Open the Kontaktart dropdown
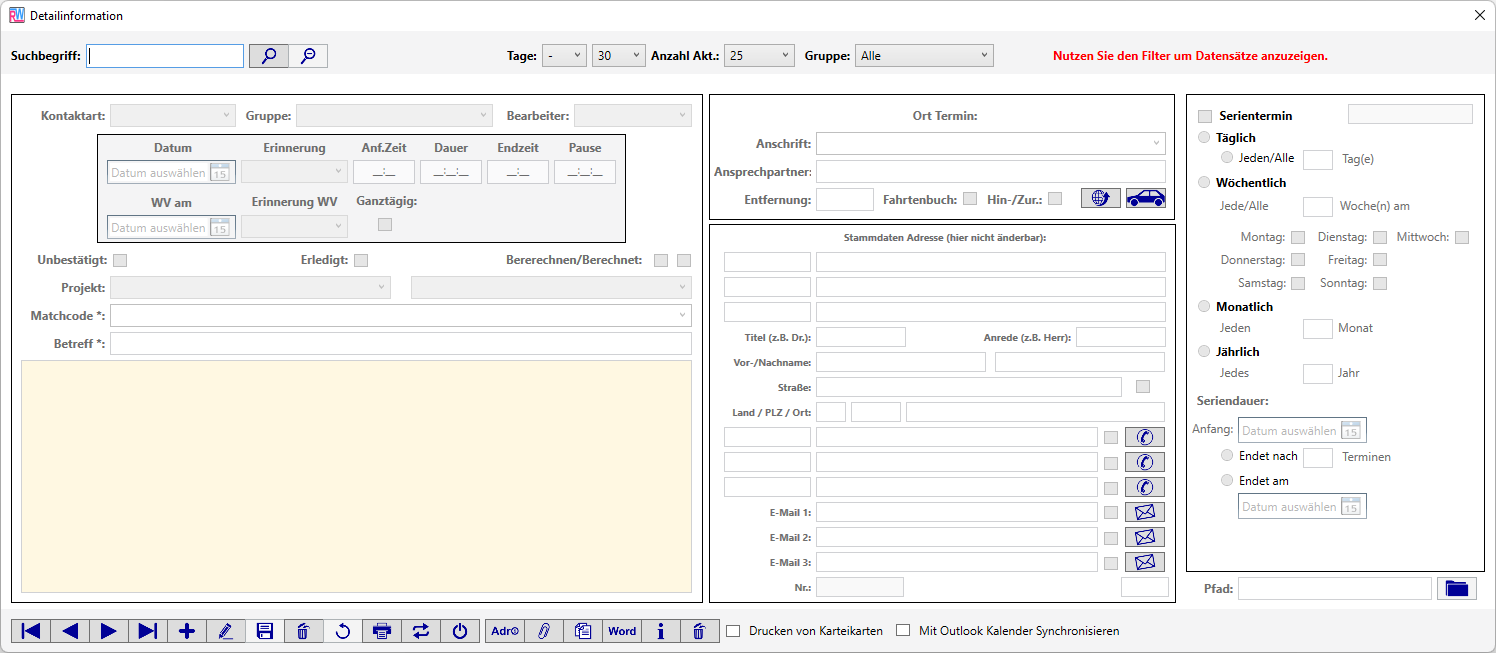 (173, 116)
